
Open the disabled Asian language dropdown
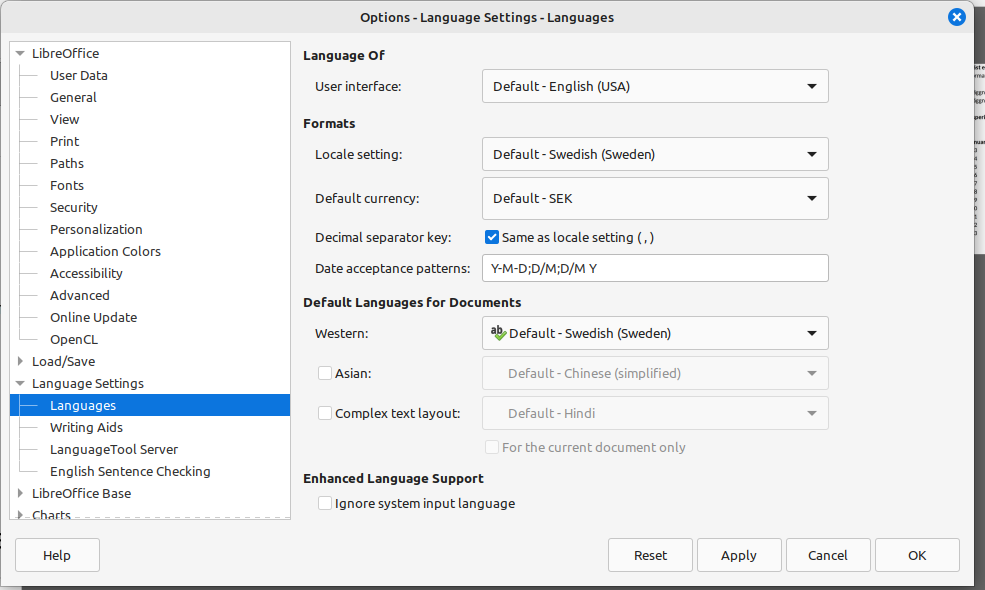pos(655,373)
